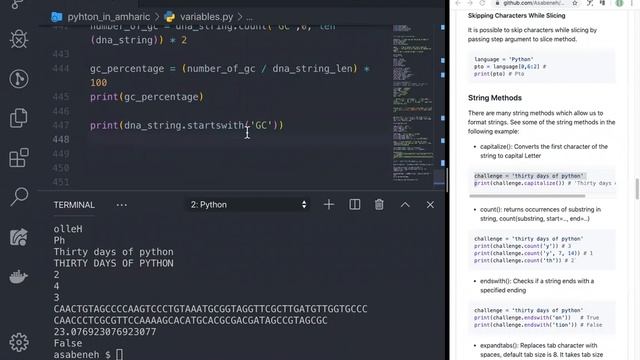Screen dimensions: 640x360
Task: Click 'Skipping Characters While Slicing' heading
Action: [516, 16]
